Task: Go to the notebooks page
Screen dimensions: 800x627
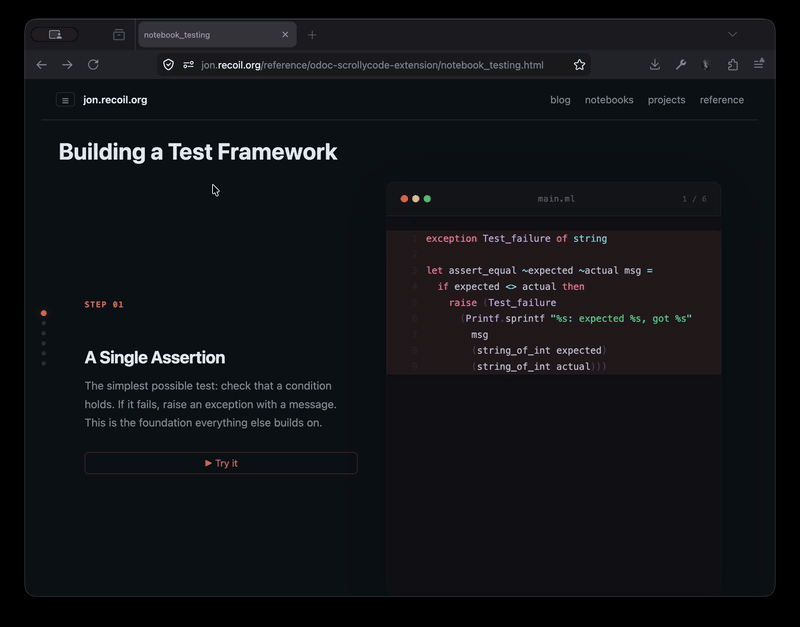Action: pyautogui.click(x=609, y=100)
